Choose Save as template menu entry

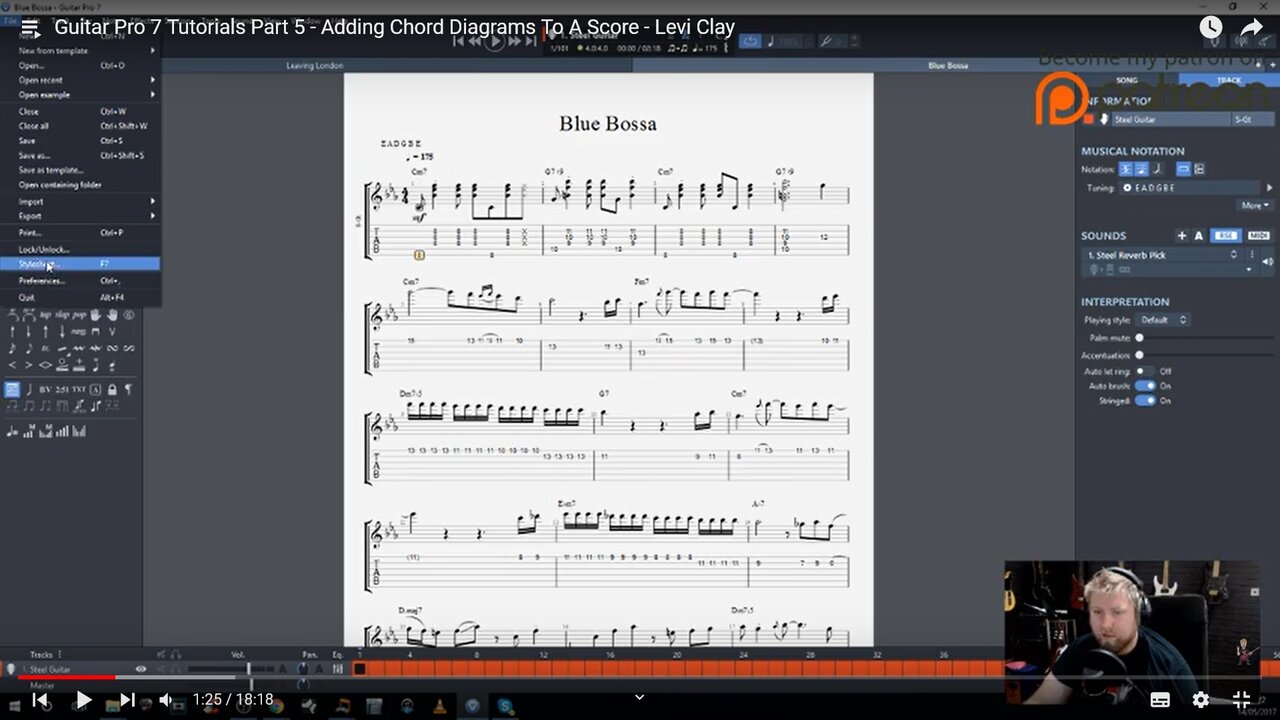point(80,170)
